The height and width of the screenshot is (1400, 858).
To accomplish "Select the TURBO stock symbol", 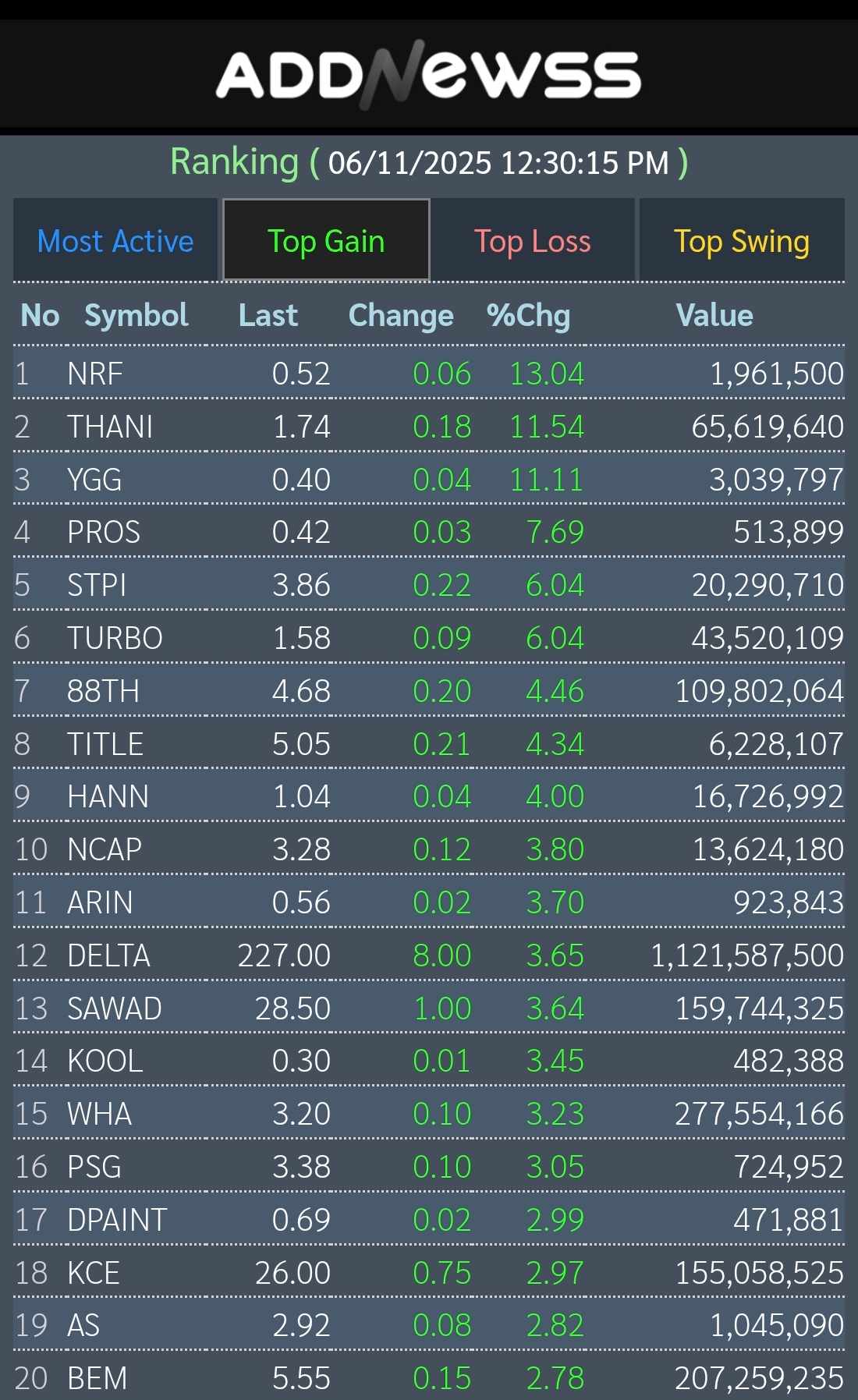I will pyautogui.click(x=115, y=639).
